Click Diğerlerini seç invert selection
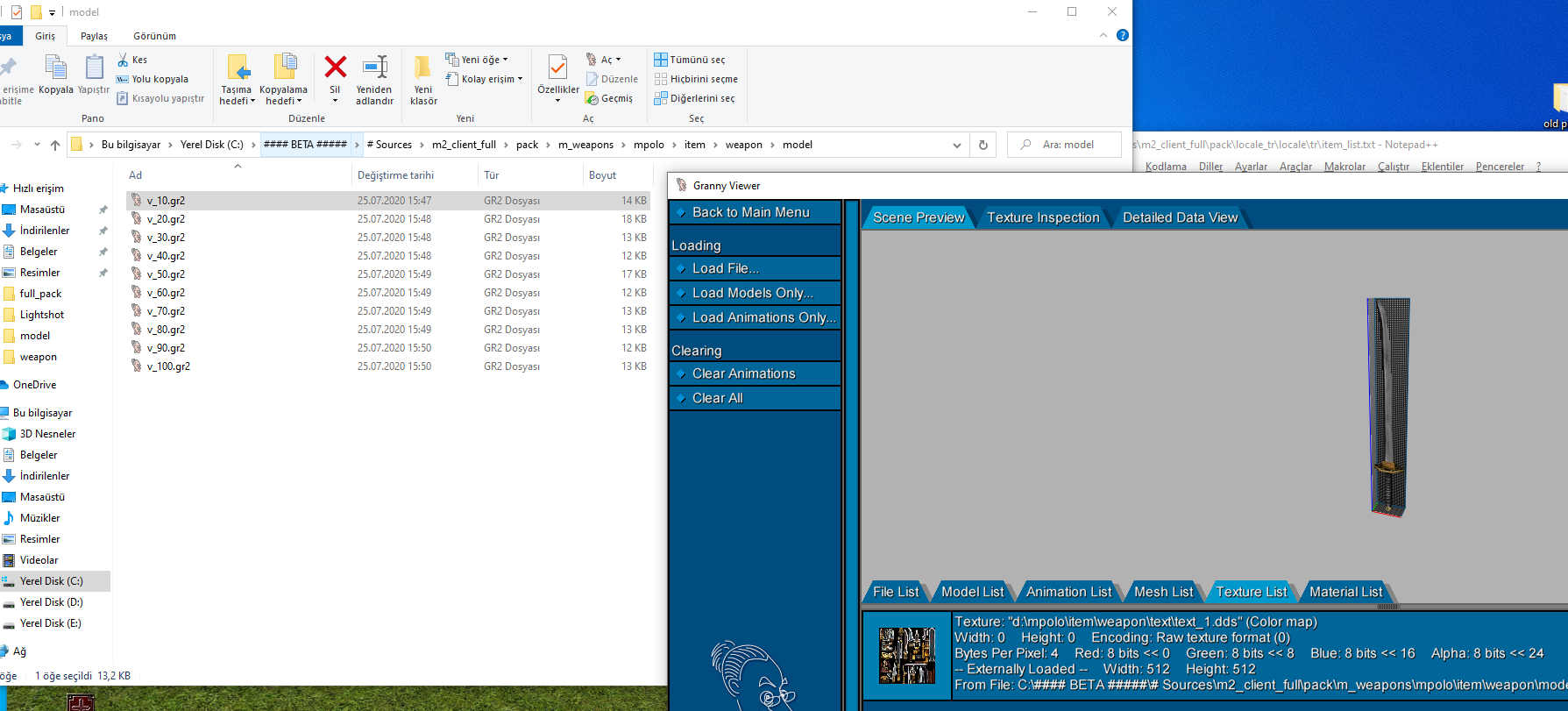The height and width of the screenshot is (711, 1568). pos(694,98)
